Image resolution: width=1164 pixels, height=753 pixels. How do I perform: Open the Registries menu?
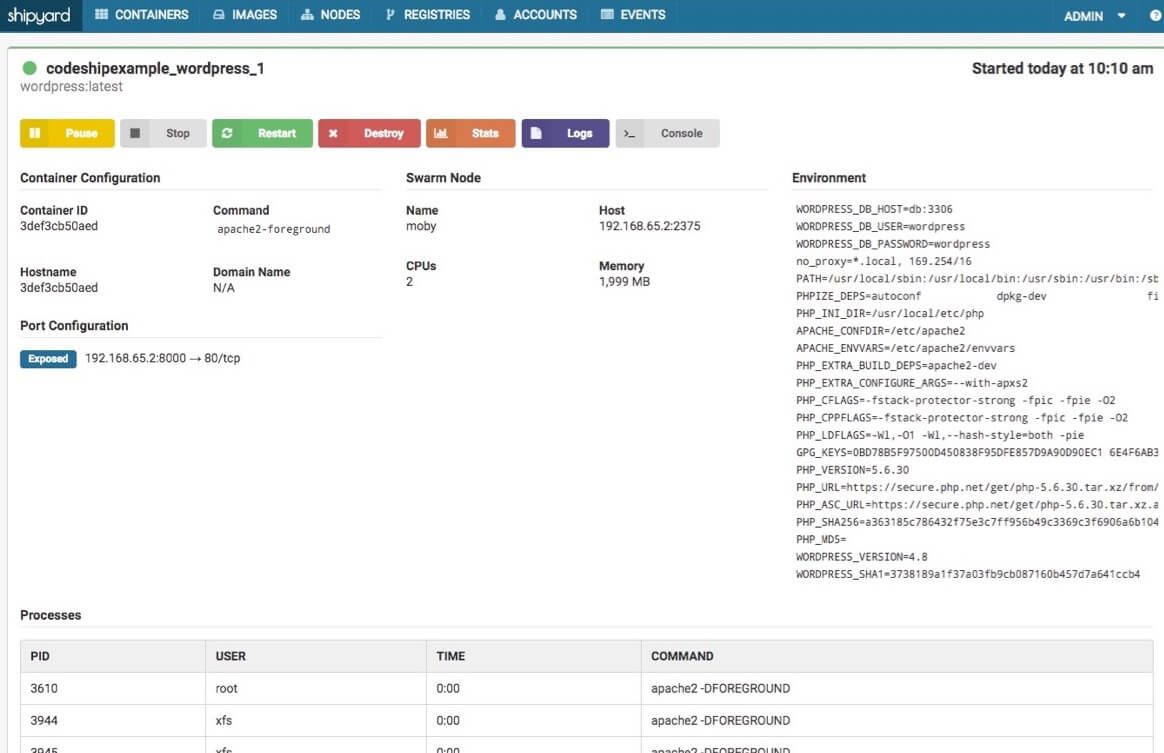[428, 15]
